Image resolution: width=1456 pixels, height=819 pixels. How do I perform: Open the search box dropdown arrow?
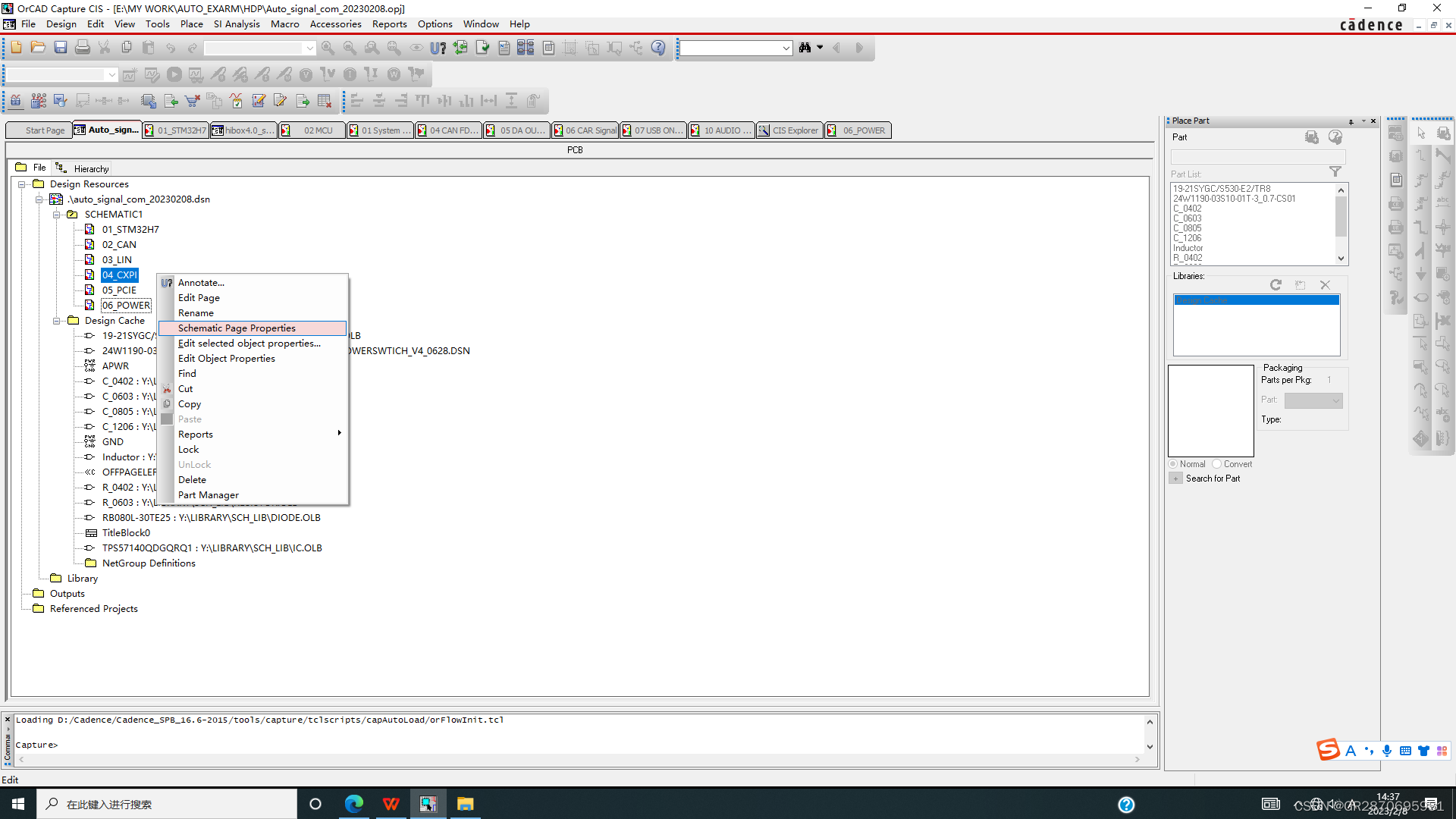[786, 49]
